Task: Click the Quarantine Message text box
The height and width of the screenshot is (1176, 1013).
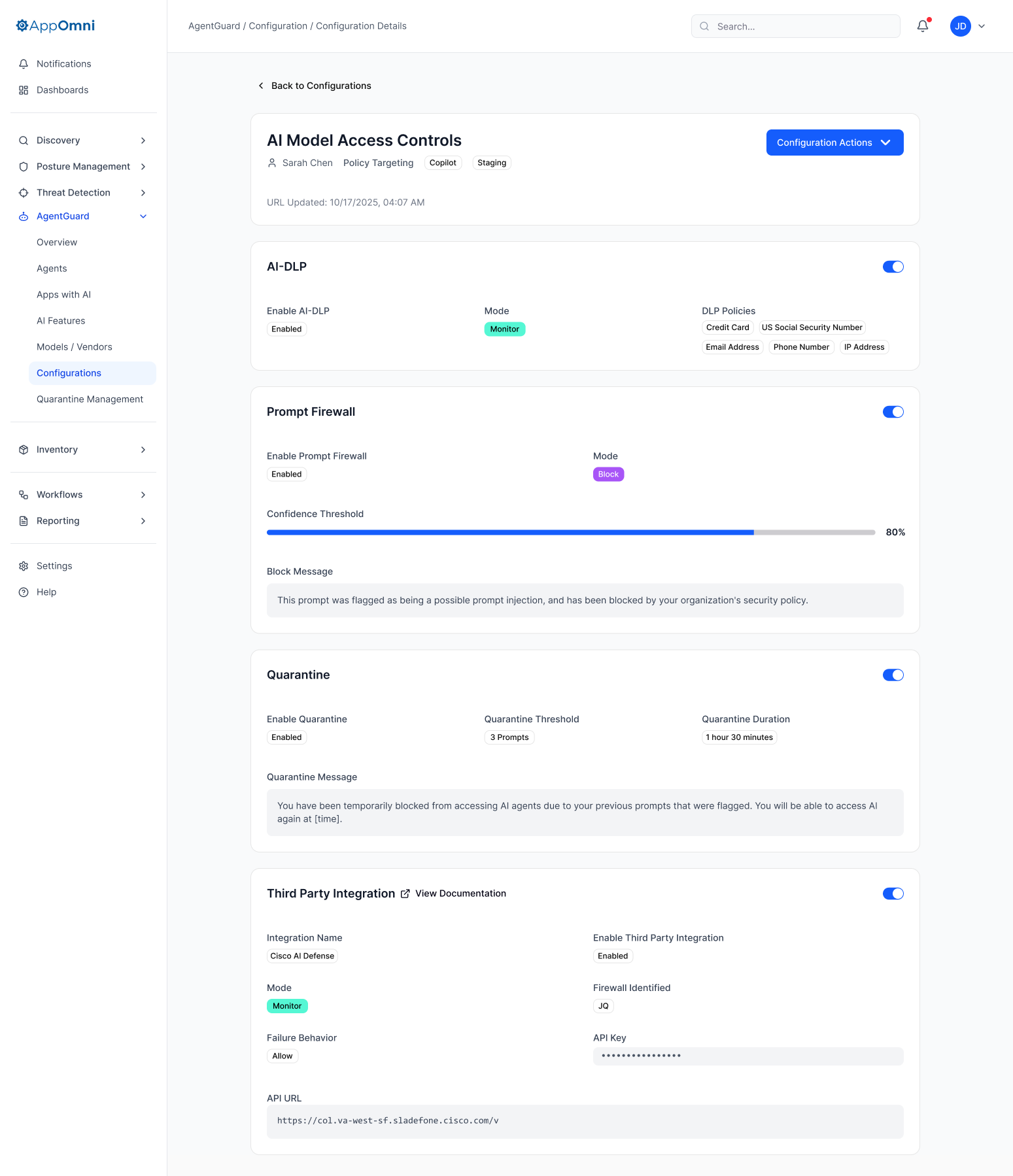Action: point(585,812)
